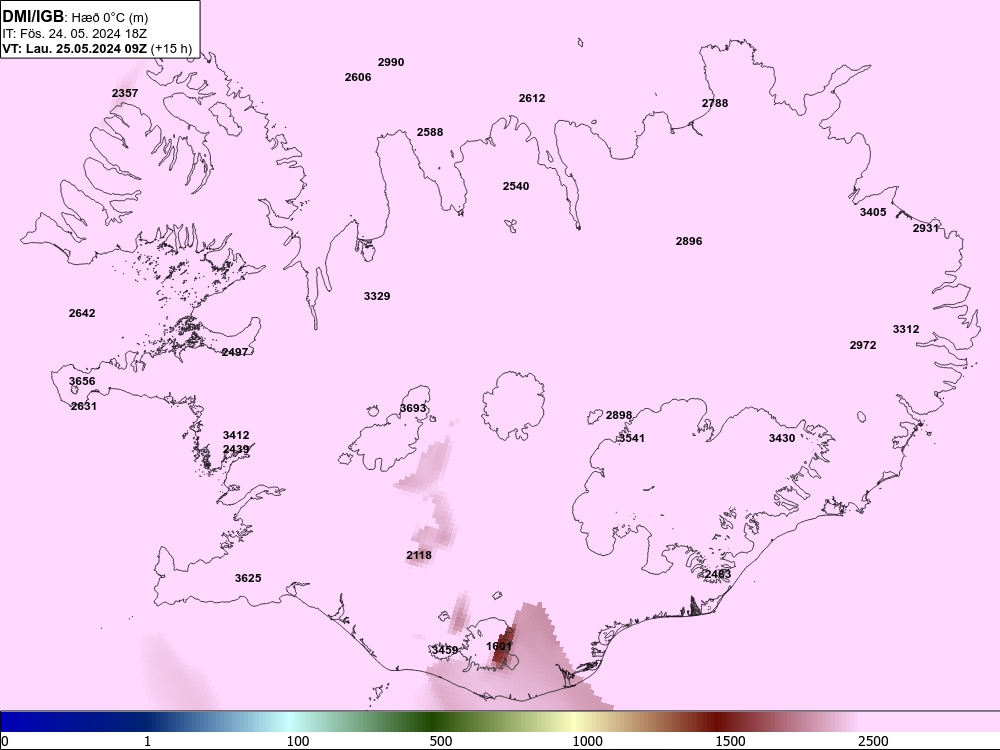Image resolution: width=1000 pixels, height=750 pixels.
Task: Click the 2439 height value
Action: pos(236,450)
